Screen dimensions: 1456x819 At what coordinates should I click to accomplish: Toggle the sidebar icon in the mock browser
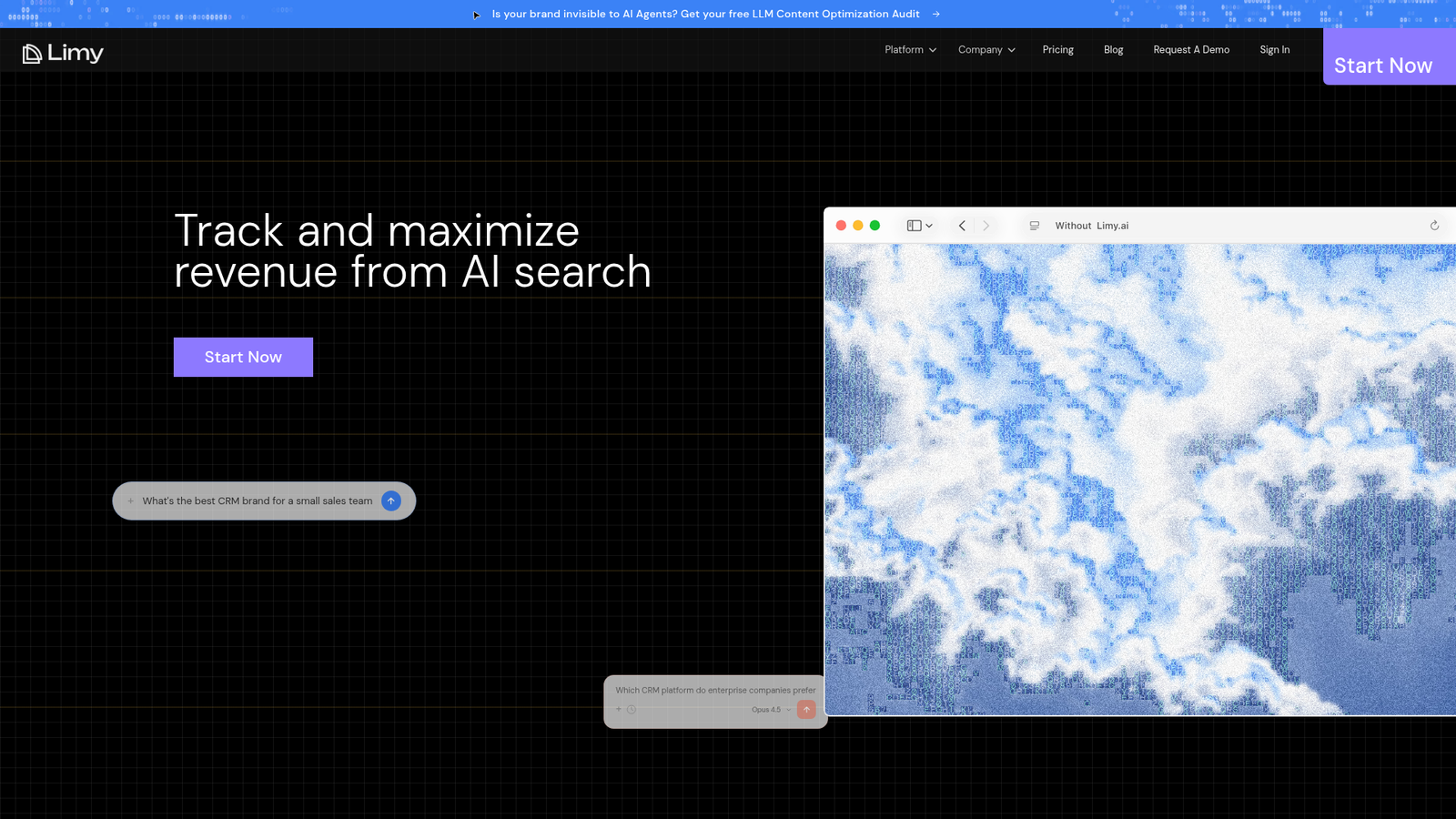(x=914, y=226)
